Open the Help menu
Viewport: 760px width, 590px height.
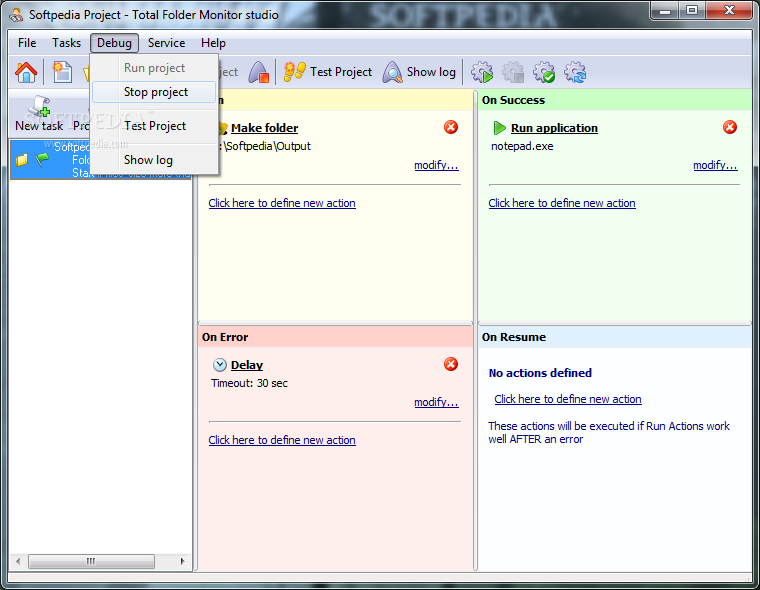click(213, 43)
